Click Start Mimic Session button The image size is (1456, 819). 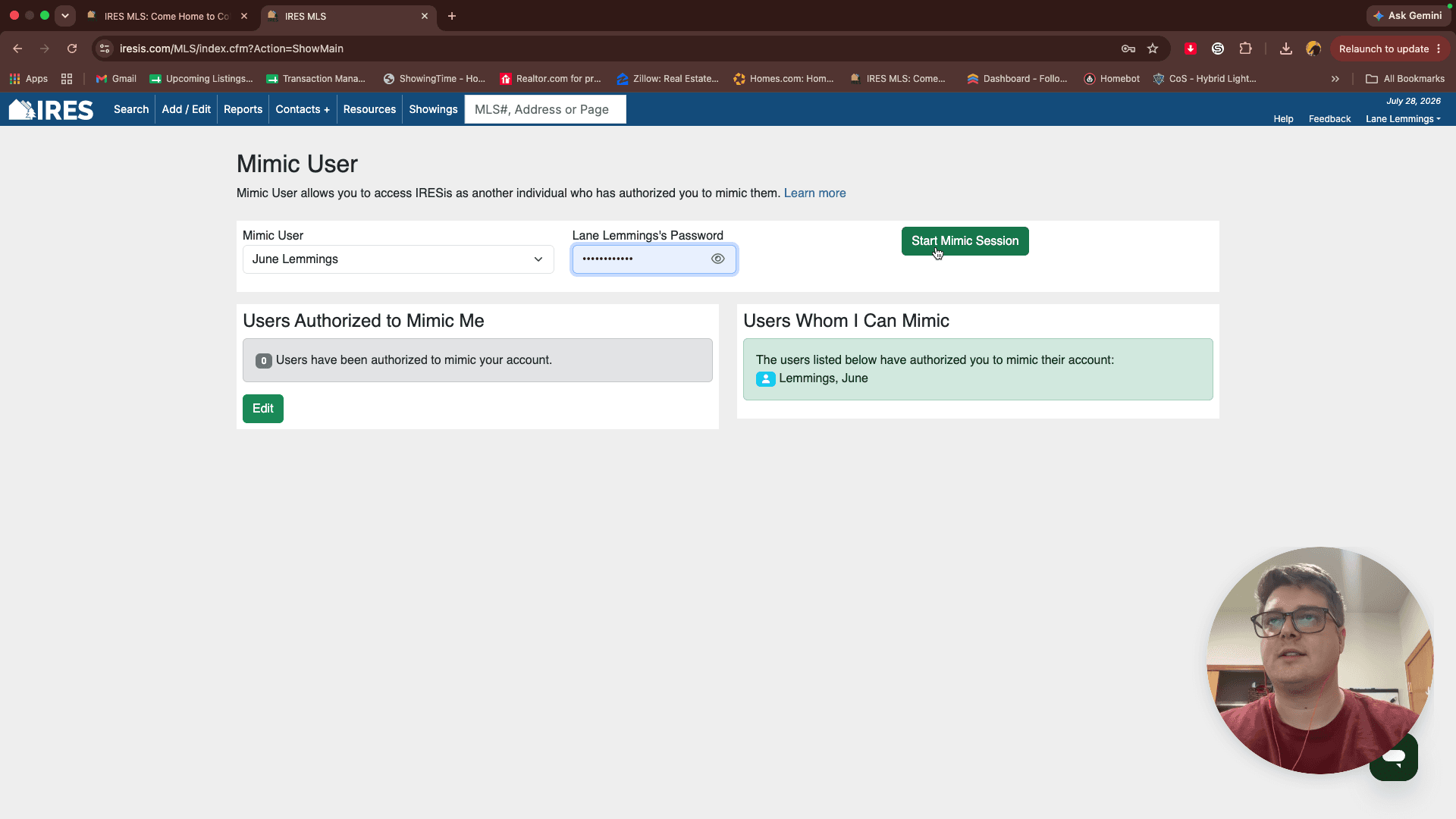(x=965, y=241)
